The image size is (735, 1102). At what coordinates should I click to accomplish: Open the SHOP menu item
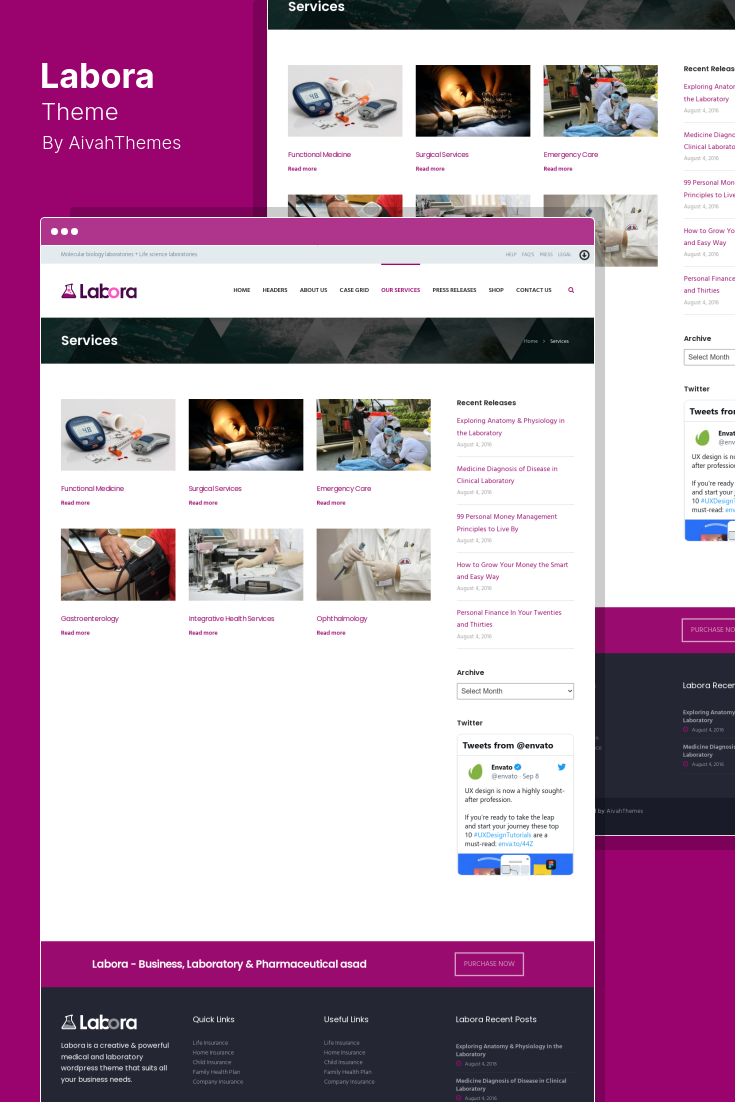click(x=496, y=290)
